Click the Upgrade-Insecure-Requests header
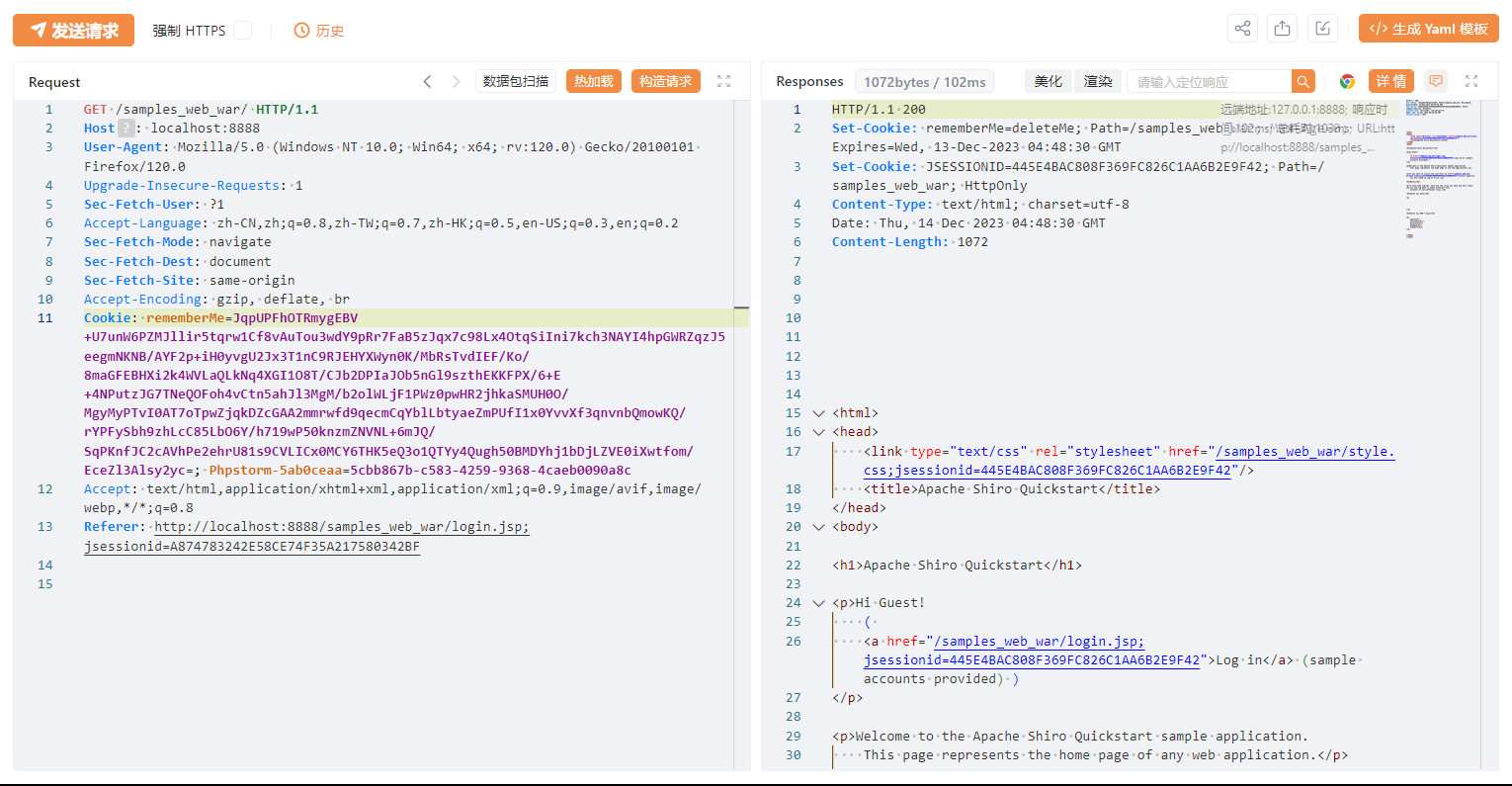Screen dimensions: 1512x786 click(x=182, y=186)
